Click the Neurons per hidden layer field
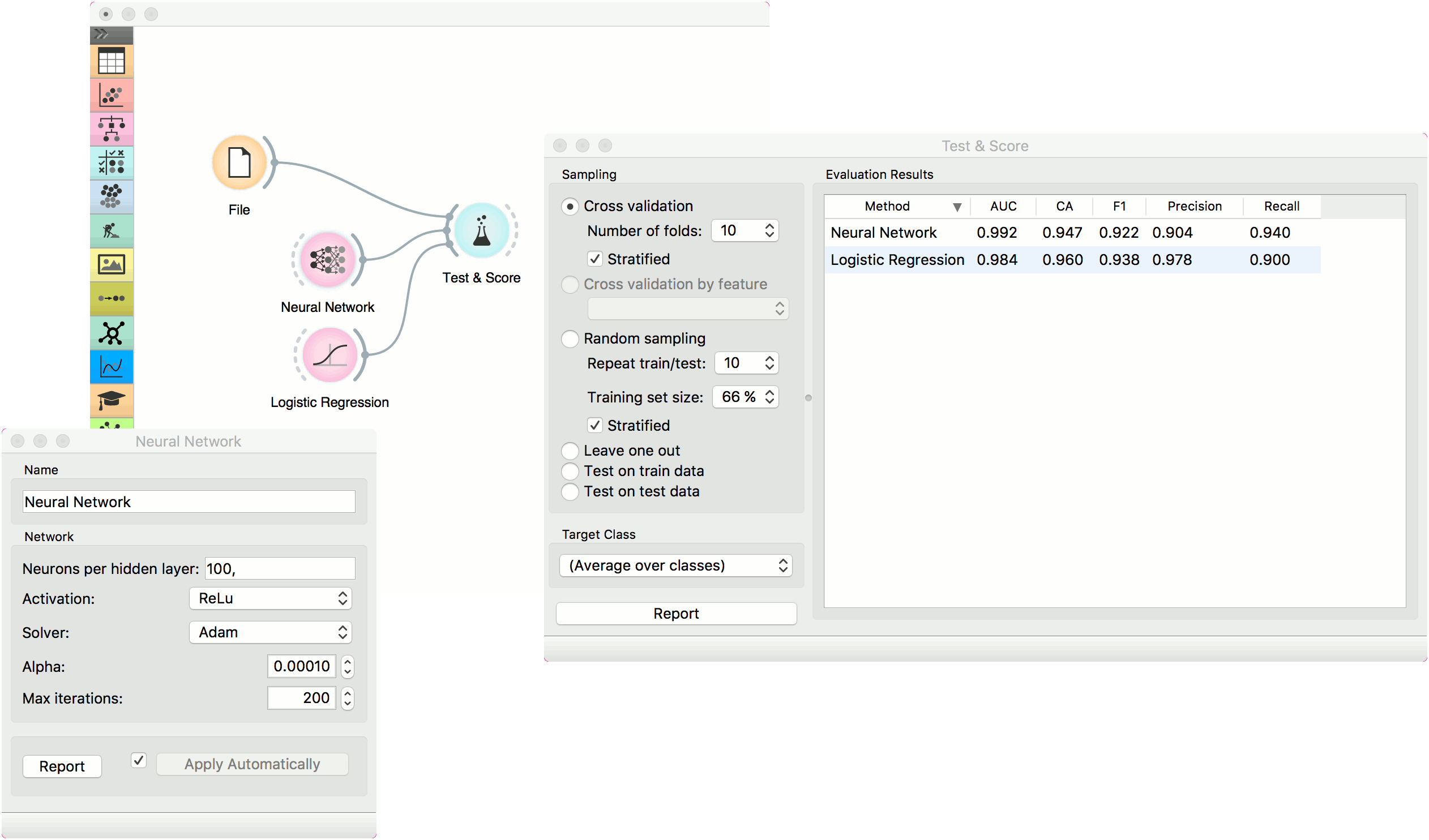 tap(280, 568)
